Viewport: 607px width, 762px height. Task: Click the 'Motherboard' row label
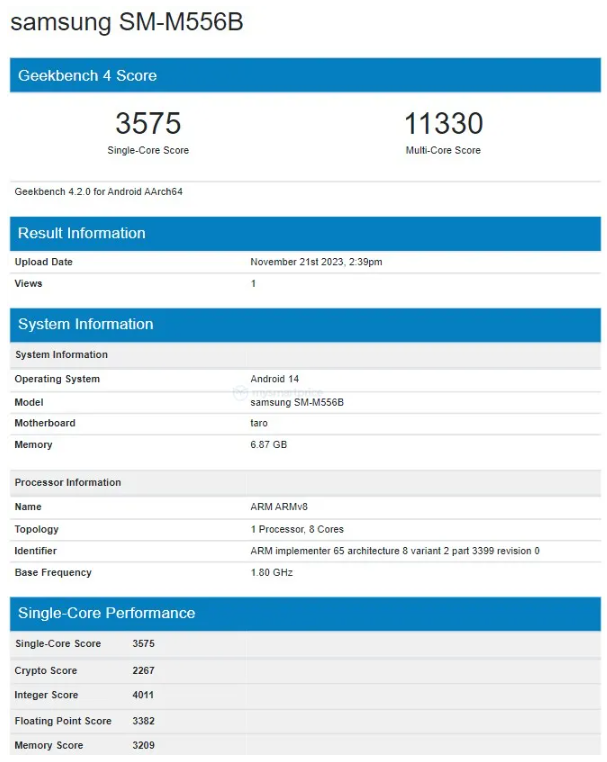pos(45,423)
